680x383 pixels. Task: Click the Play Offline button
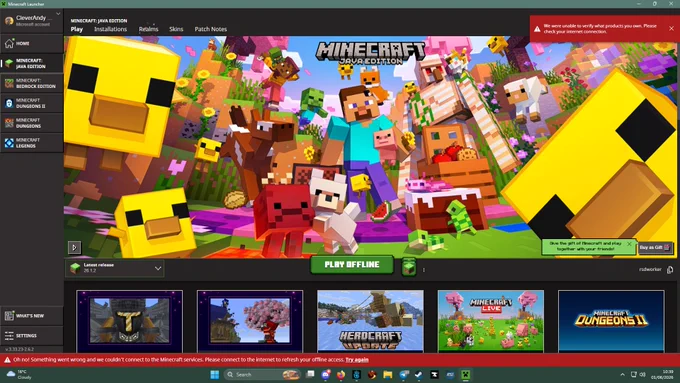(x=352, y=265)
